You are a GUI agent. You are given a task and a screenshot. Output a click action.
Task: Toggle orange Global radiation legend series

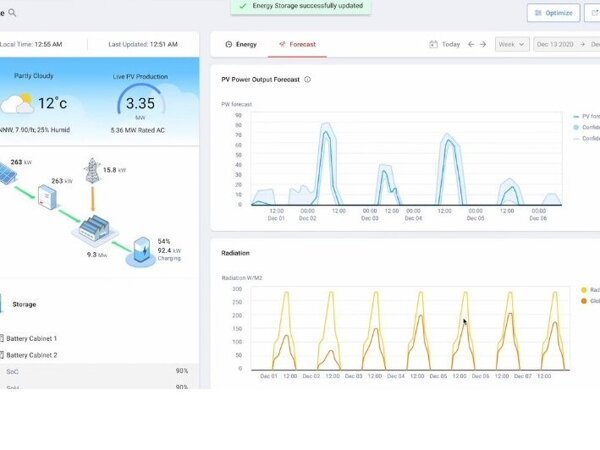(x=584, y=300)
